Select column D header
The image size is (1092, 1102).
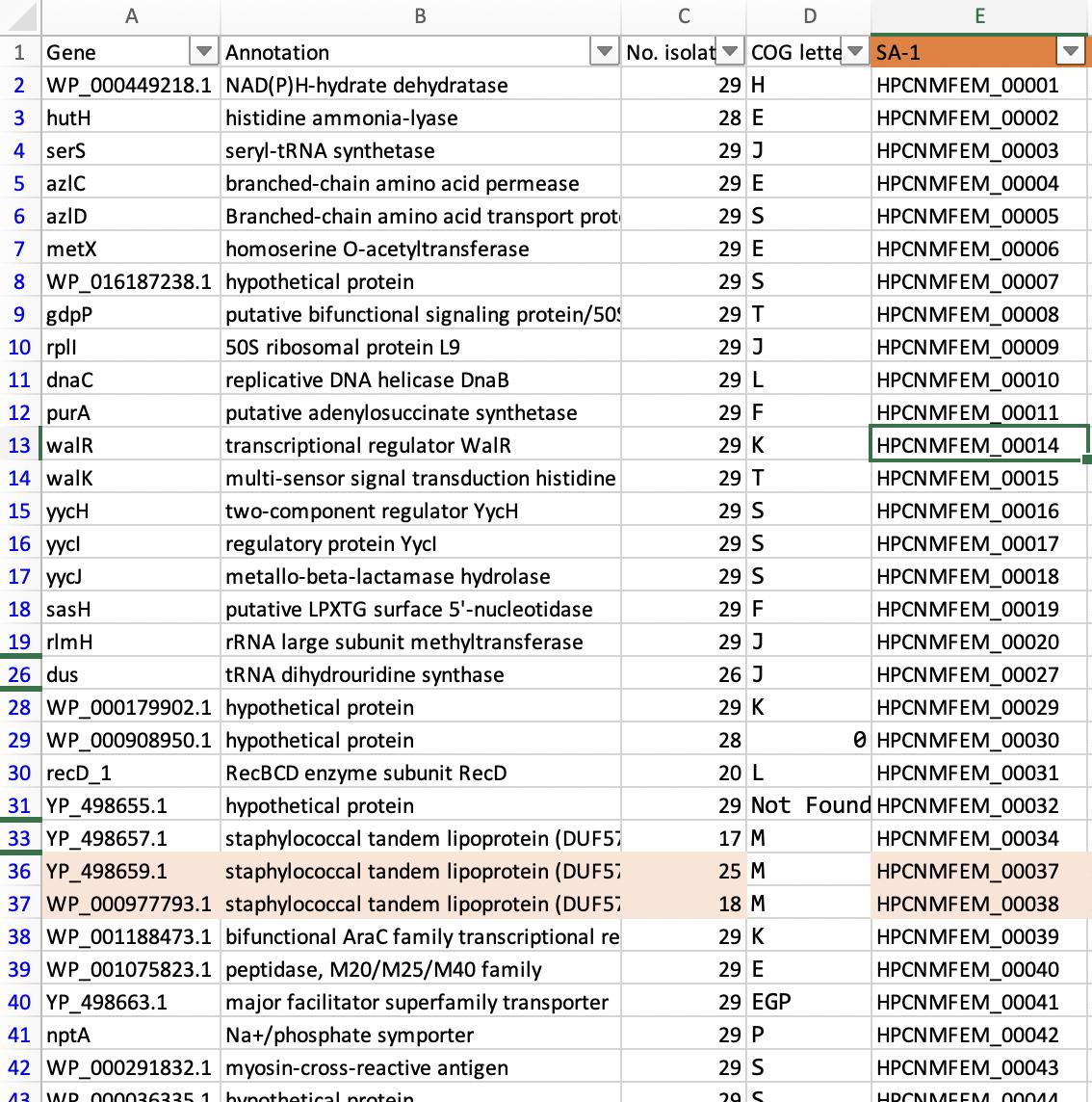809,17
